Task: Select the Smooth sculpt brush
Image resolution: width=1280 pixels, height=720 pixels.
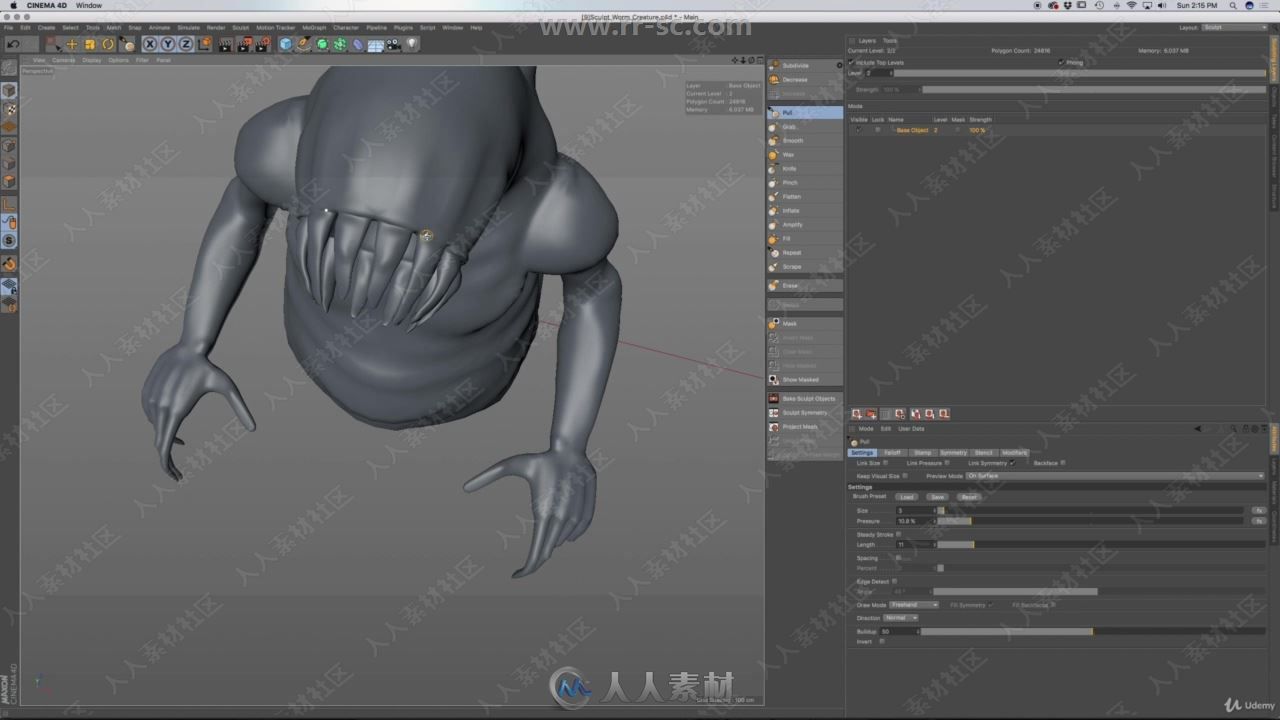Action: pyautogui.click(x=805, y=141)
